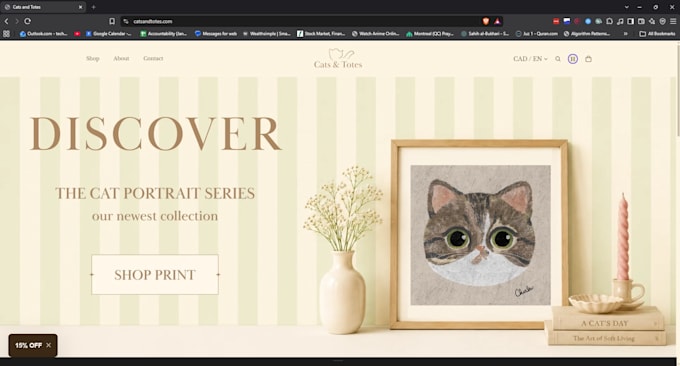
Task: Open the Algorithm Patterns bookmark
Action: click(588, 33)
